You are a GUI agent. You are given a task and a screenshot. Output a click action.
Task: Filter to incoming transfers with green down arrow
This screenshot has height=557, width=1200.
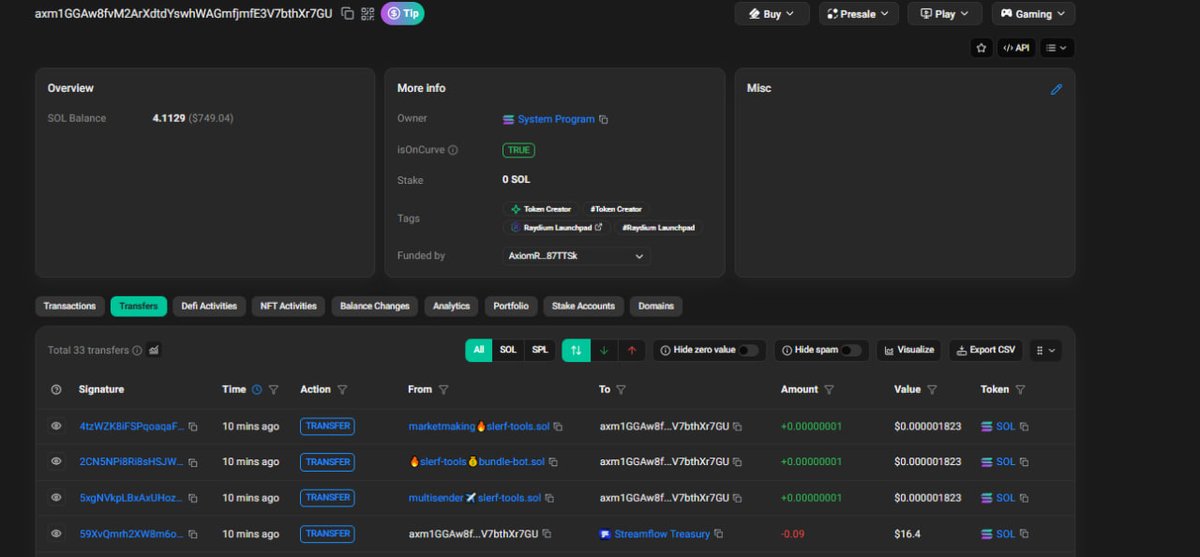click(x=603, y=350)
